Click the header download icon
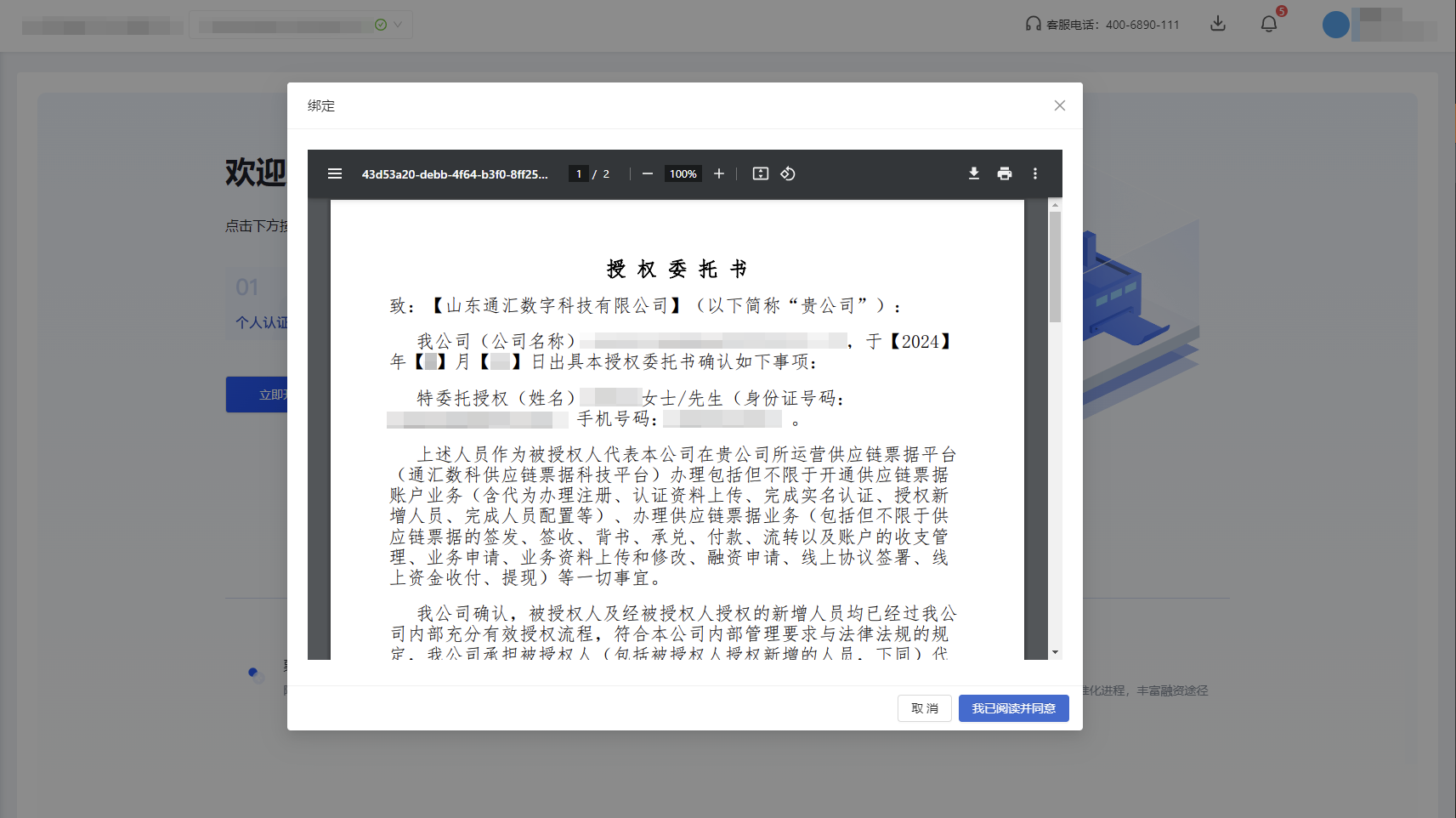Image resolution: width=1456 pixels, height=818 pixels. click(1218, 24)
